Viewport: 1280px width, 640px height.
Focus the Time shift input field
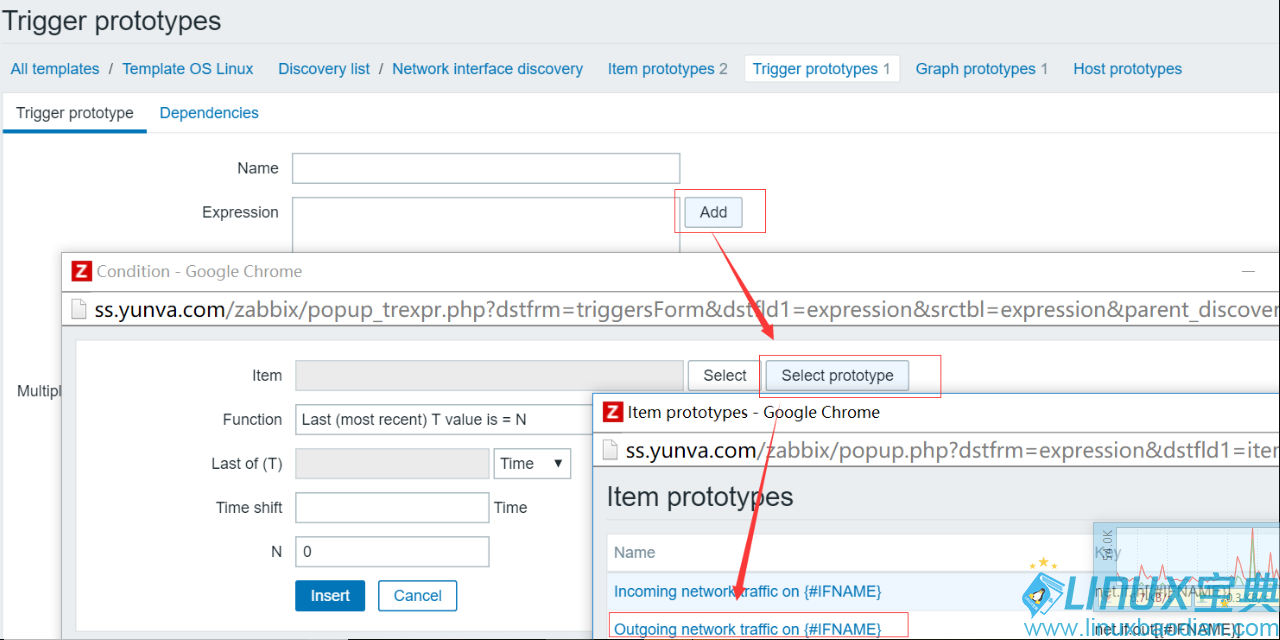(x=392, y=508)
